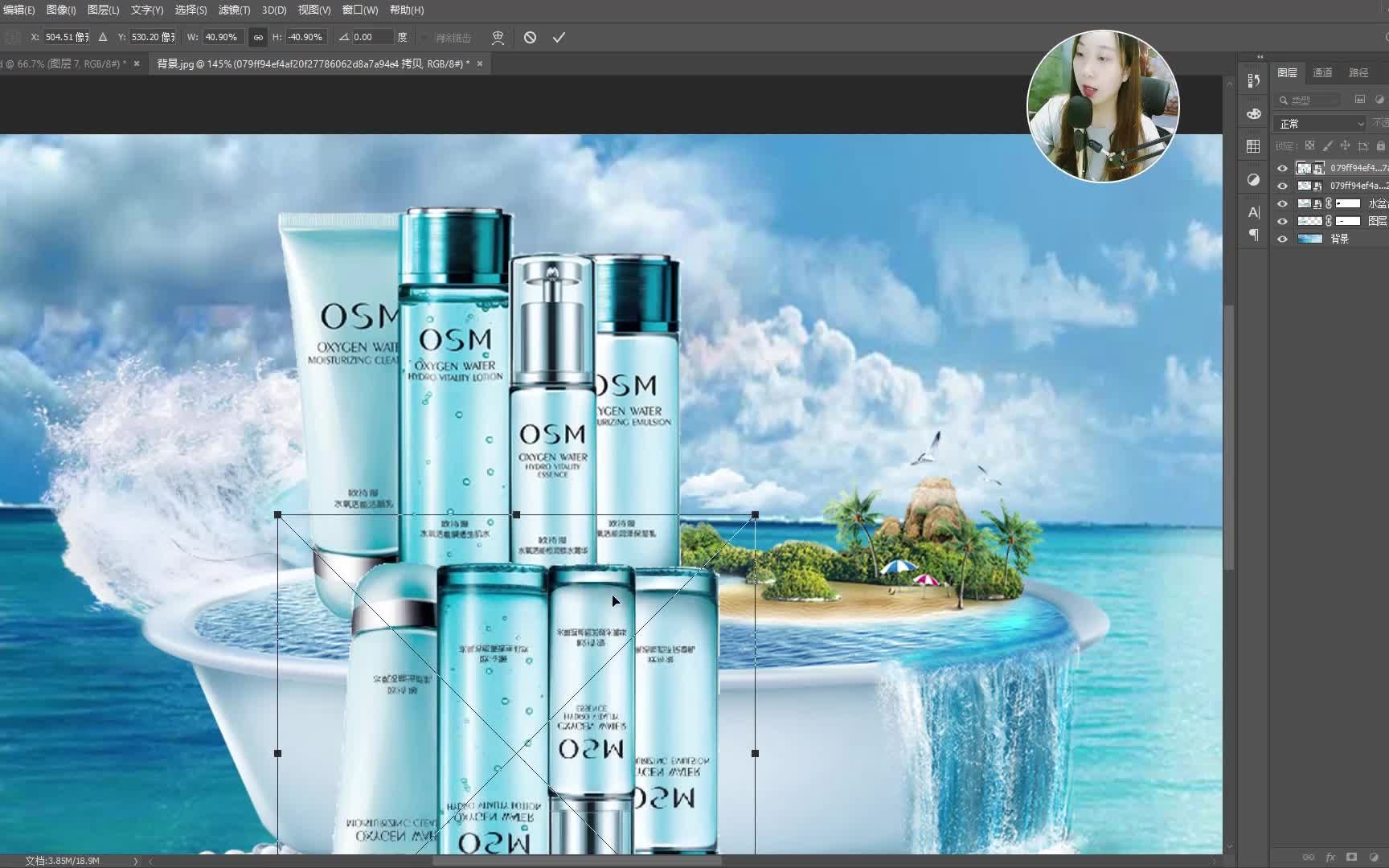Commit the transform with the checkmark
This screenshot has height=868, width=1389.
click(559, 37)
